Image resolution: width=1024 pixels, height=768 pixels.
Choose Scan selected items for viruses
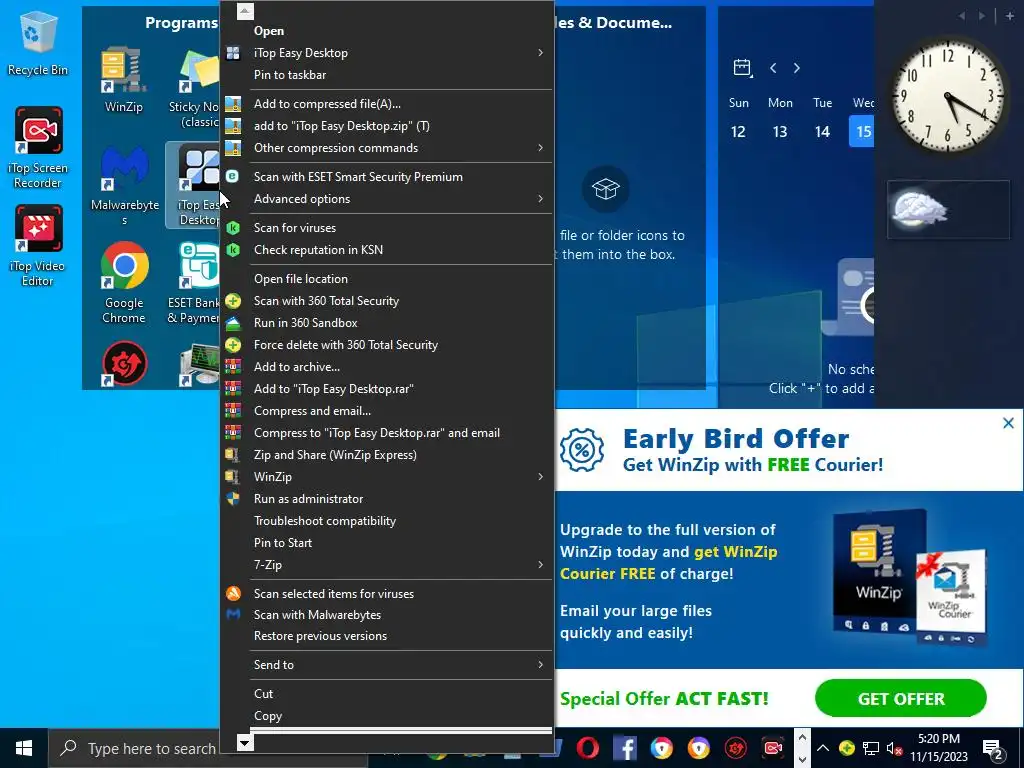coord(387,594)
